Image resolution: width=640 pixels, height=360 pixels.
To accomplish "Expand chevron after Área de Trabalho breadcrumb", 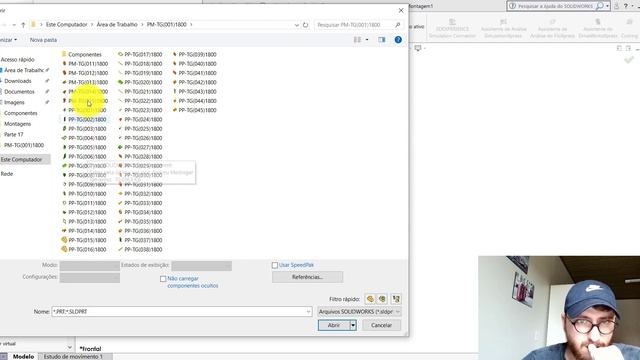I will coord(142,25).
